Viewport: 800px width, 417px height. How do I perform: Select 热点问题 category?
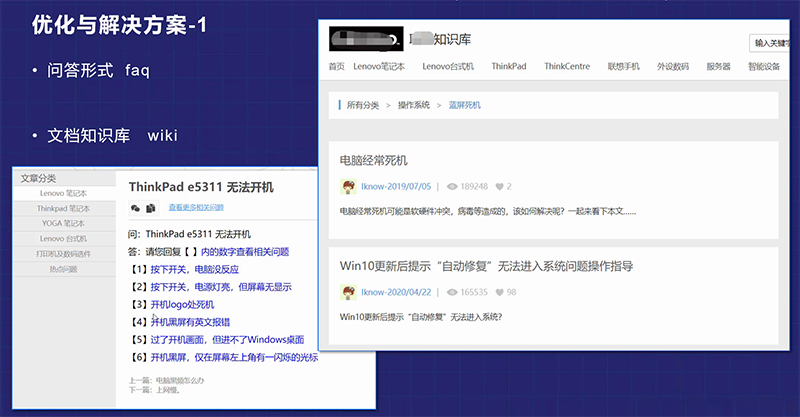pos(64,269)
